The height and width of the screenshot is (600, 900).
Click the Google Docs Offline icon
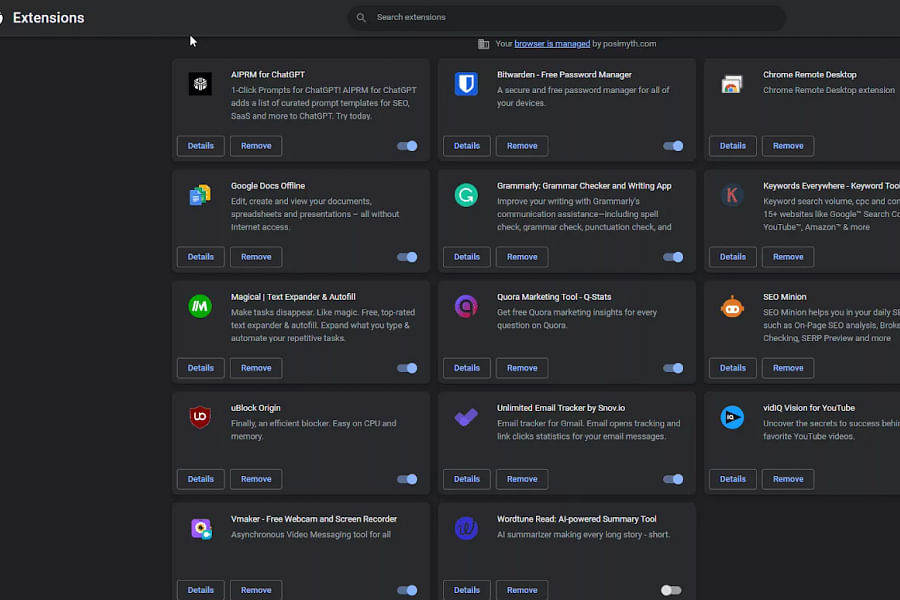(200, 195)
